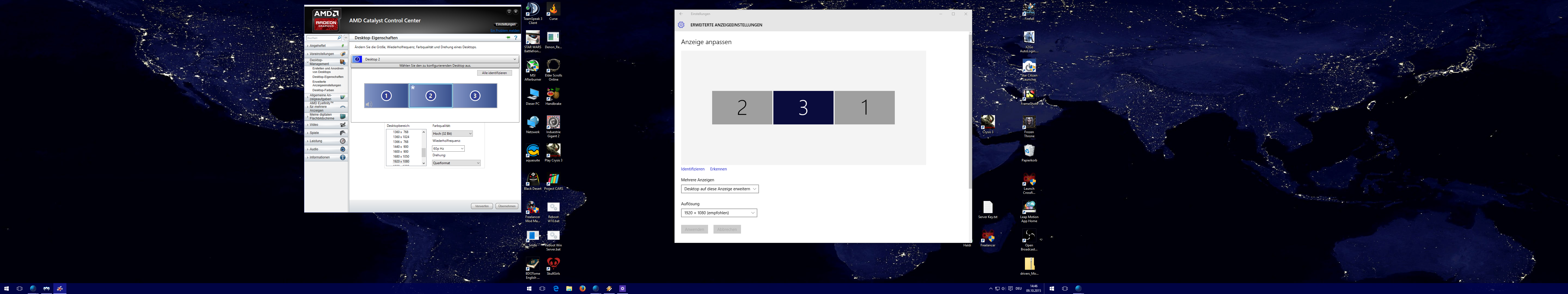Screen dimensions: 1568x294
Task: Open Edge browser on the middle taskbar
Action: coord(556,289)
